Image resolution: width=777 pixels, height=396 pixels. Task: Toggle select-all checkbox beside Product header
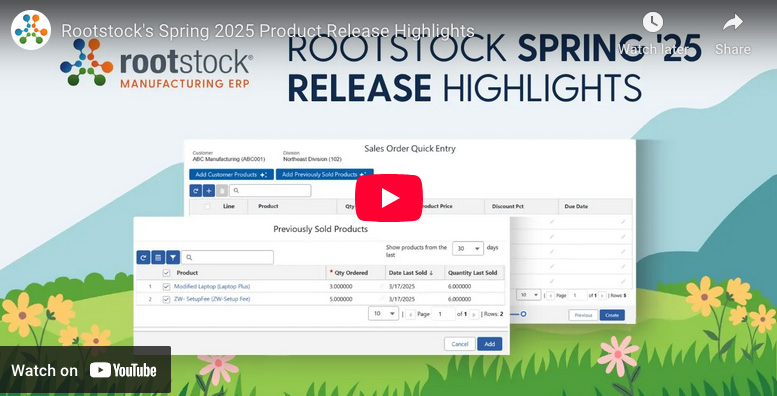pyautogui.click(x=166, y=273)
